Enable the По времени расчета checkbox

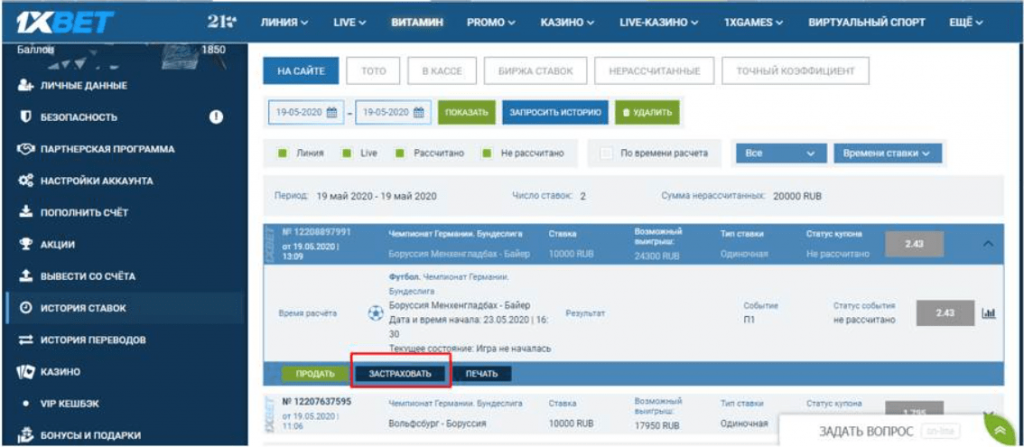(606, 154)
